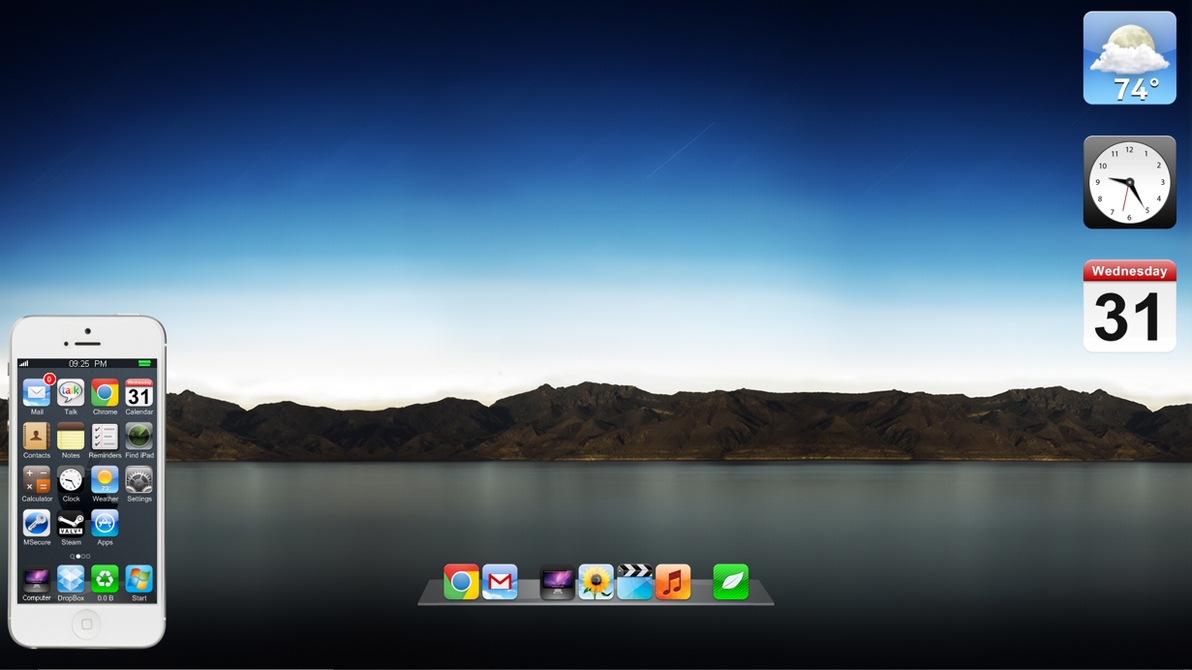Launch Steam from the phone launcher
The height and width of the screenshot is (670, 1192).
click(70, 523)
